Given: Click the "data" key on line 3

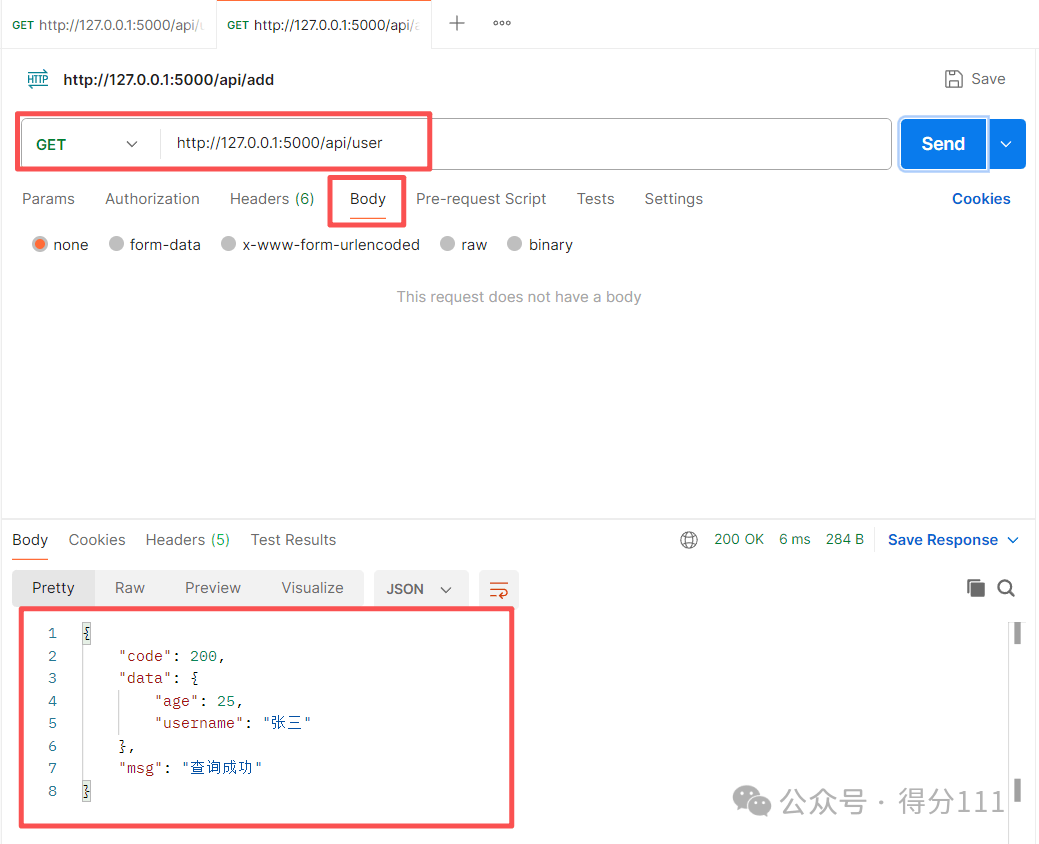Looking at the screenshot, I should click(x=144, y=678).
